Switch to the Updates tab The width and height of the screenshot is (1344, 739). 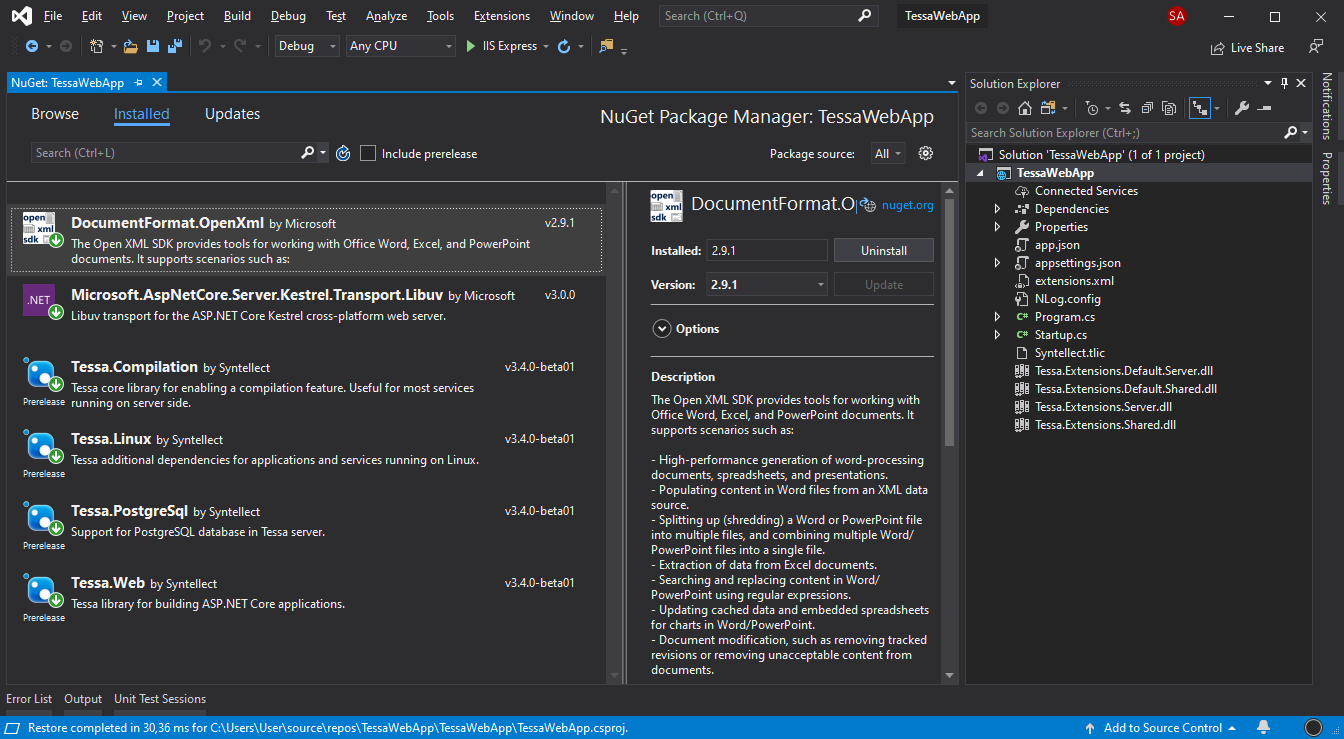[232, 114]
